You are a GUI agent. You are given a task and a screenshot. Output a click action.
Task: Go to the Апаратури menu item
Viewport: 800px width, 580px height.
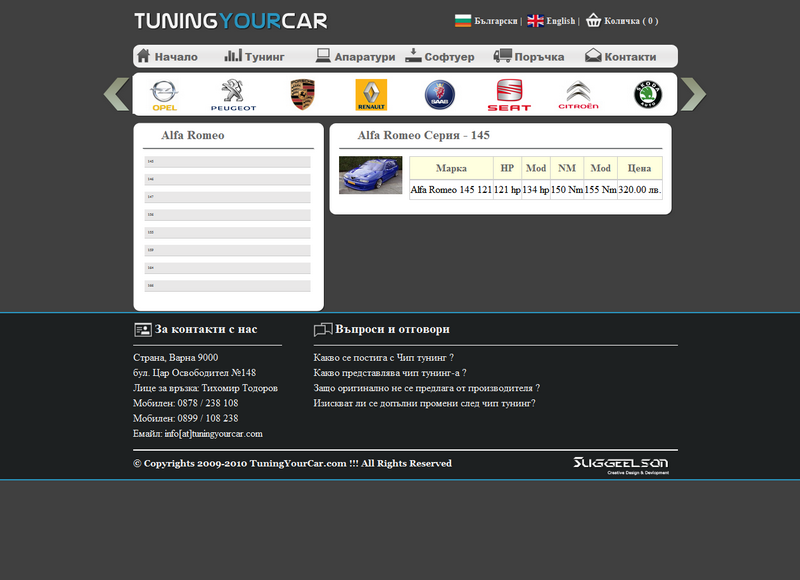[x=365, y=57]
